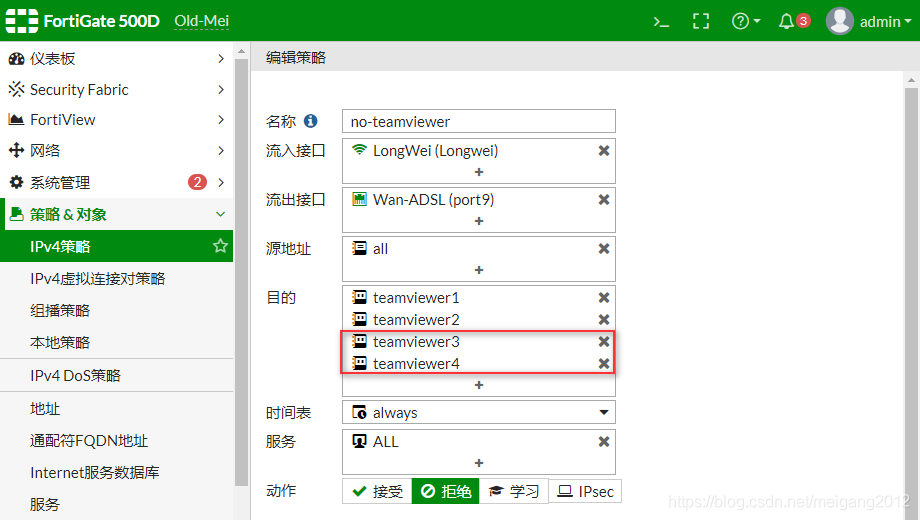Image resolution: width=920 pixels, height=520 pixels.
Task: Click the sidebar scrollbar
Action: 241,272
